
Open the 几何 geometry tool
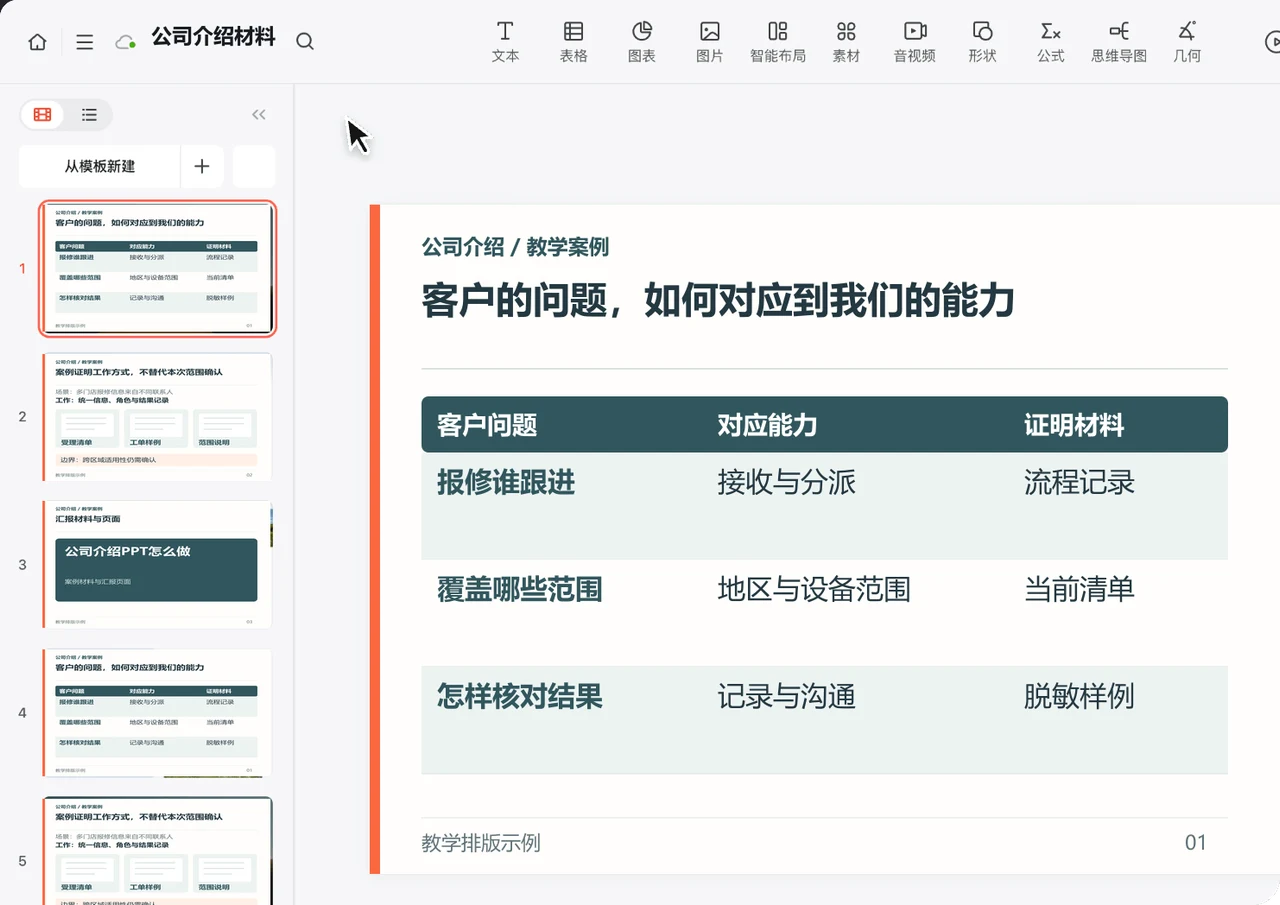(x=1187, y=41)
